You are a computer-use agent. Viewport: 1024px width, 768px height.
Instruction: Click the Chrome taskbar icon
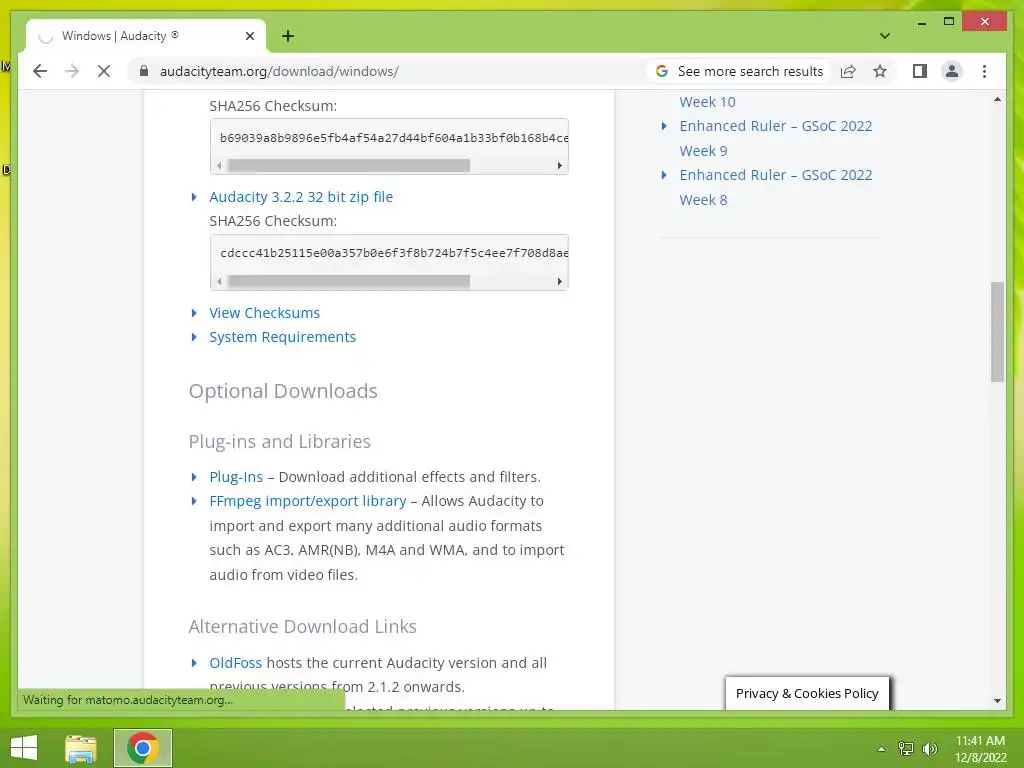[142, 748]
